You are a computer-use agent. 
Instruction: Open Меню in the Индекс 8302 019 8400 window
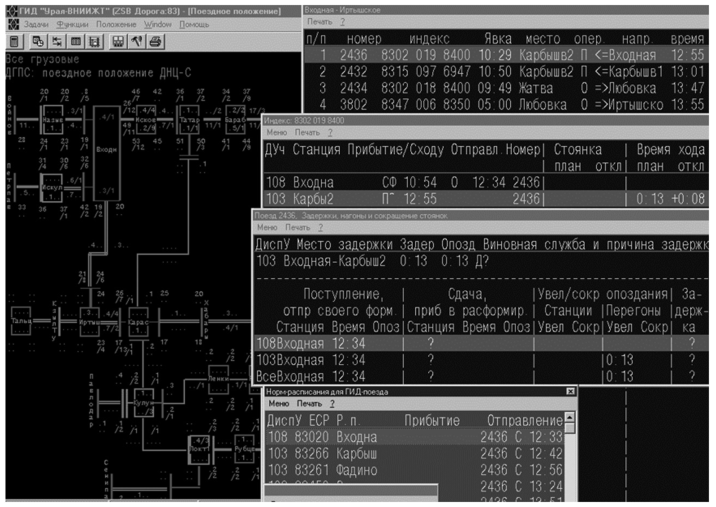[x=277, y=132]
